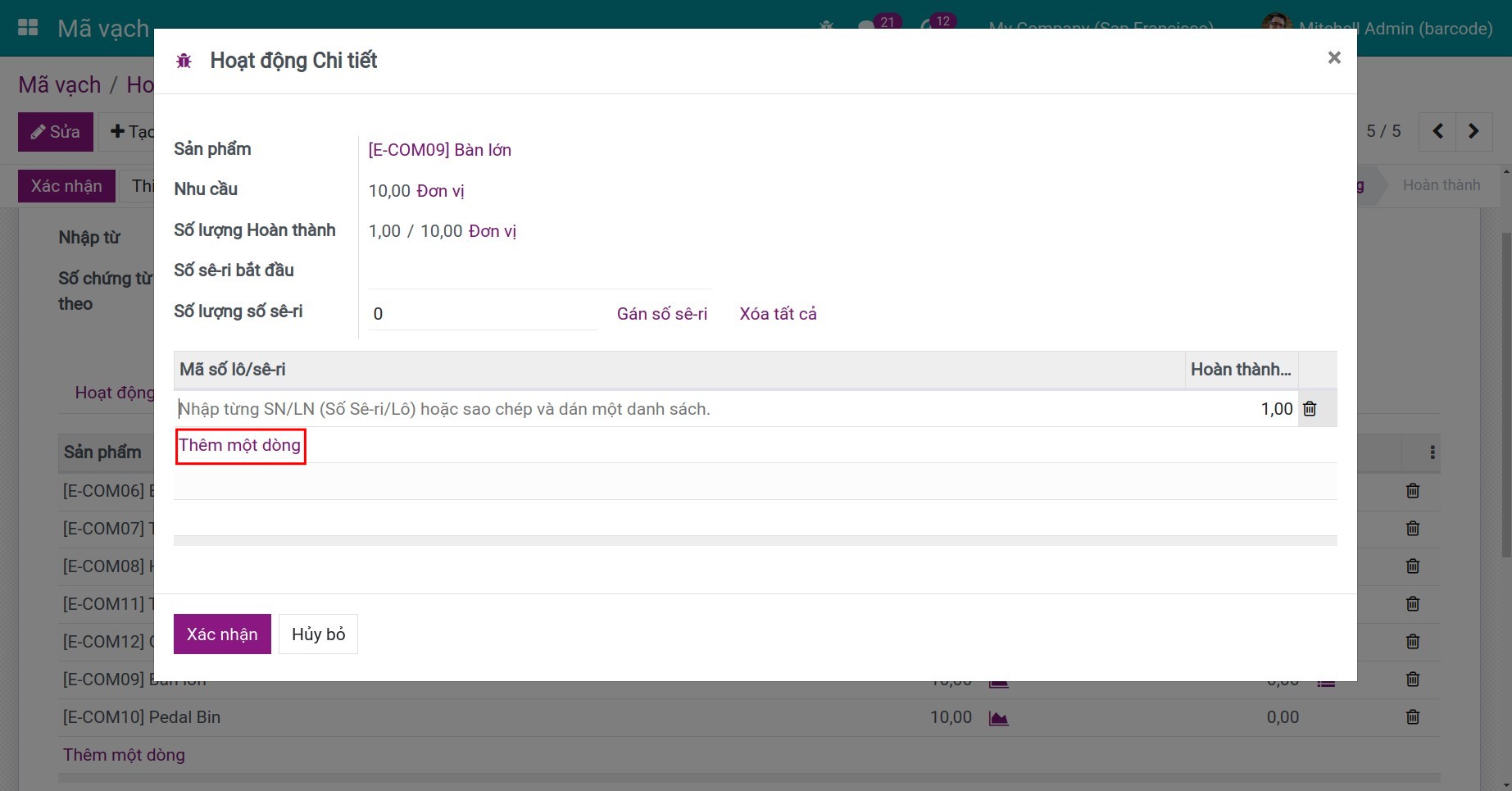The height and width of the screenshot is (791, 1512).
Task: Focus the Số lượng số sê-ri field
Action: (x=484, y=314)
